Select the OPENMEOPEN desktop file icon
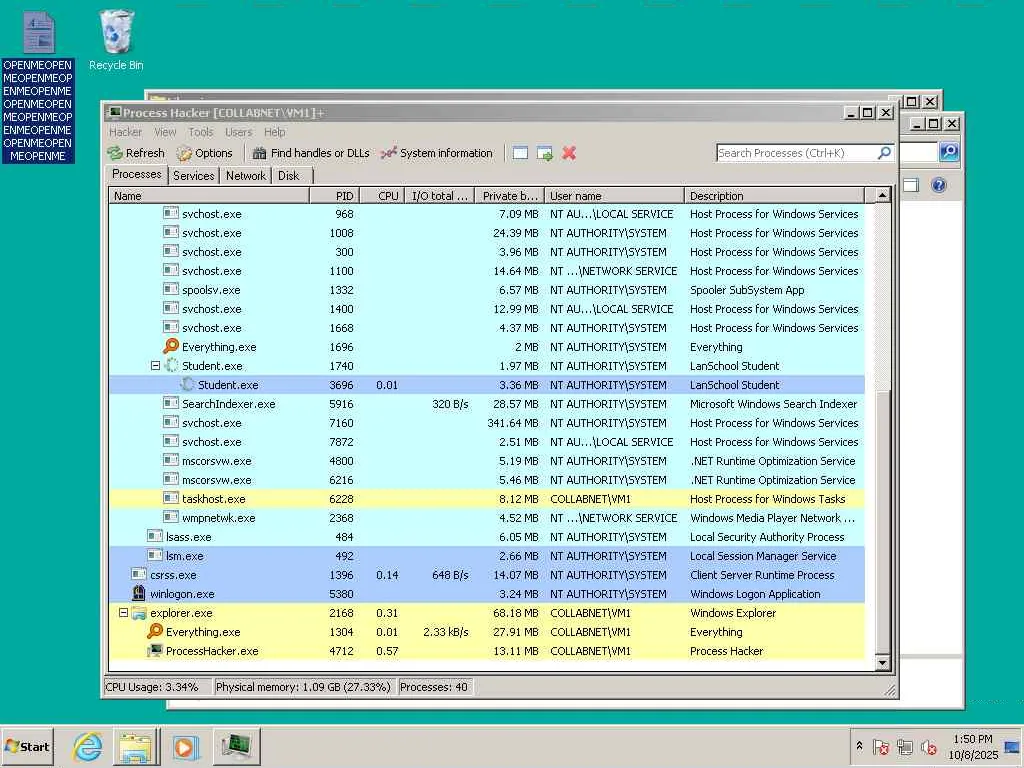This screenshot has width=1024, height=768. click(38, 85)
